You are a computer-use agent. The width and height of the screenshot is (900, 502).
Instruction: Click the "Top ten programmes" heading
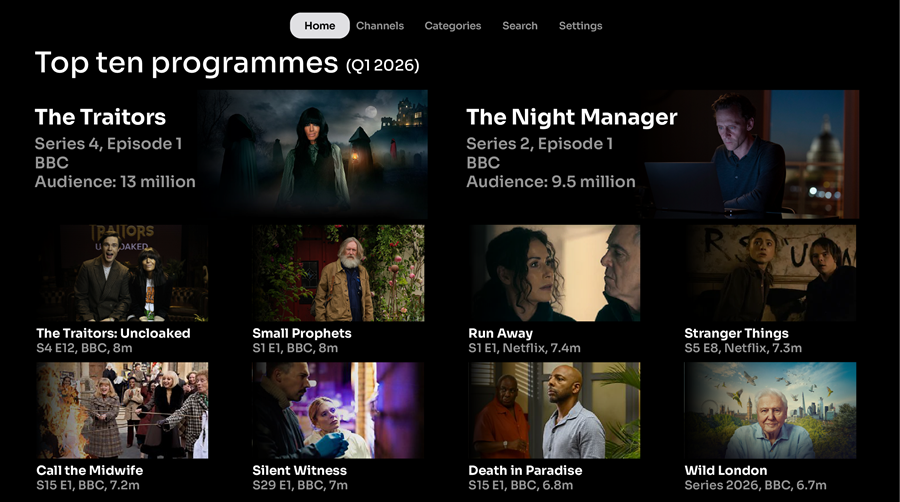point(187,63)
